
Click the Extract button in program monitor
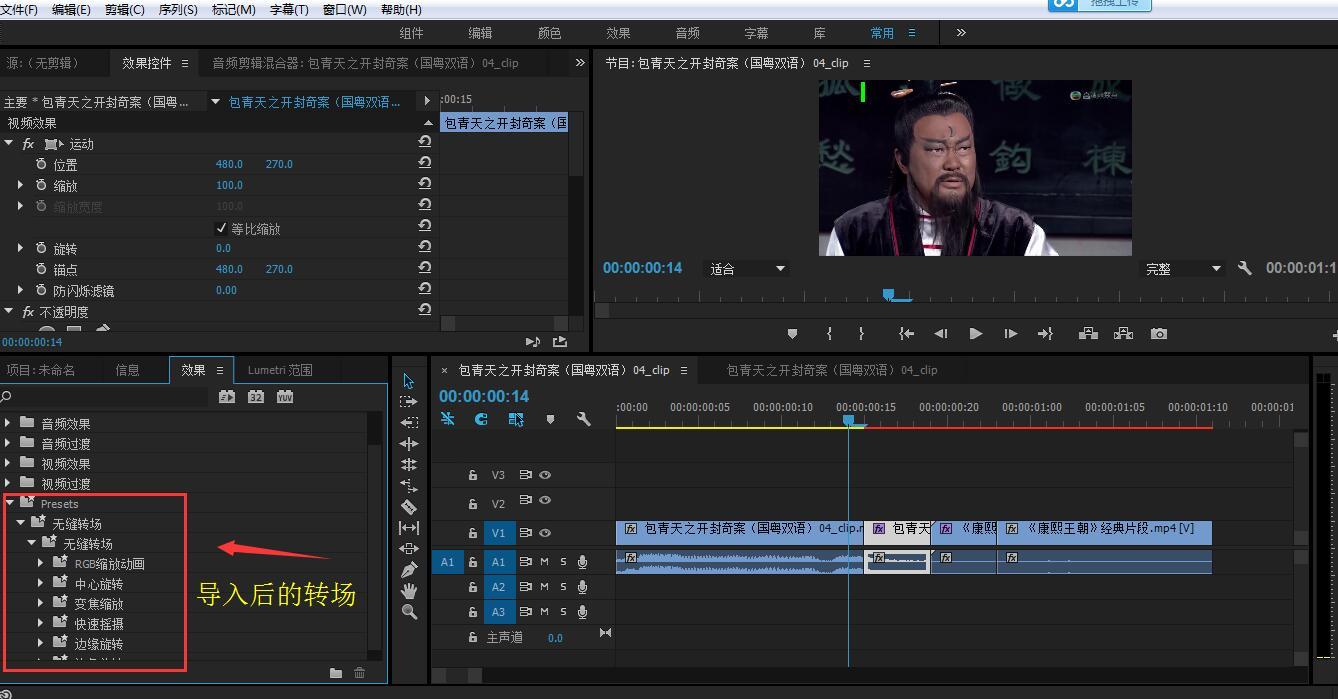click(1123, 334)
